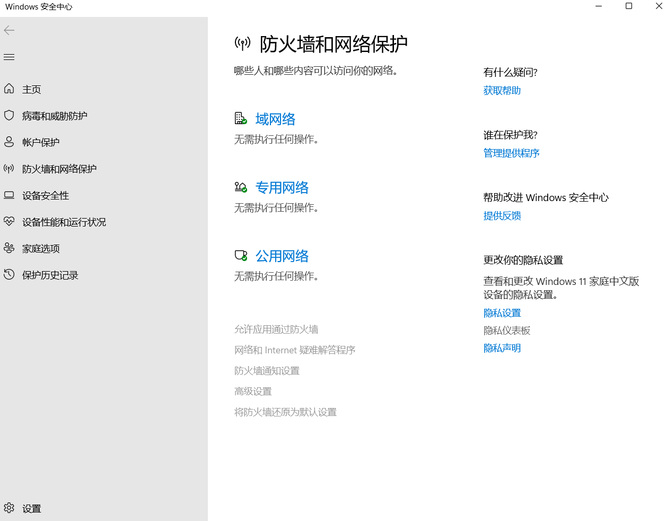Click the 有什么疑问? heading
This screenshot has width=666, height=521.
tap(510, 72)
